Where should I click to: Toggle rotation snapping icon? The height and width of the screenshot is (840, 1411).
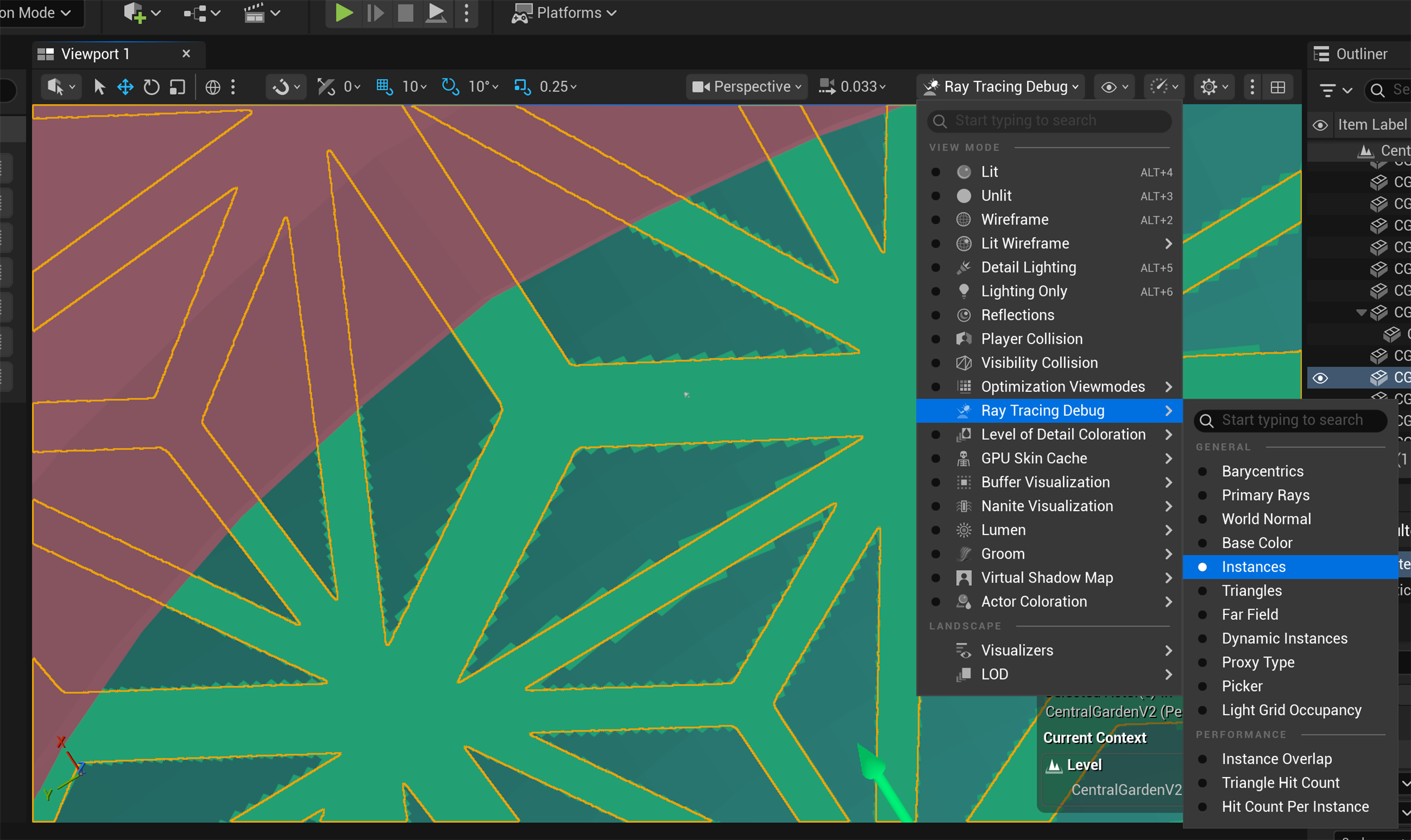coord(450,86)
